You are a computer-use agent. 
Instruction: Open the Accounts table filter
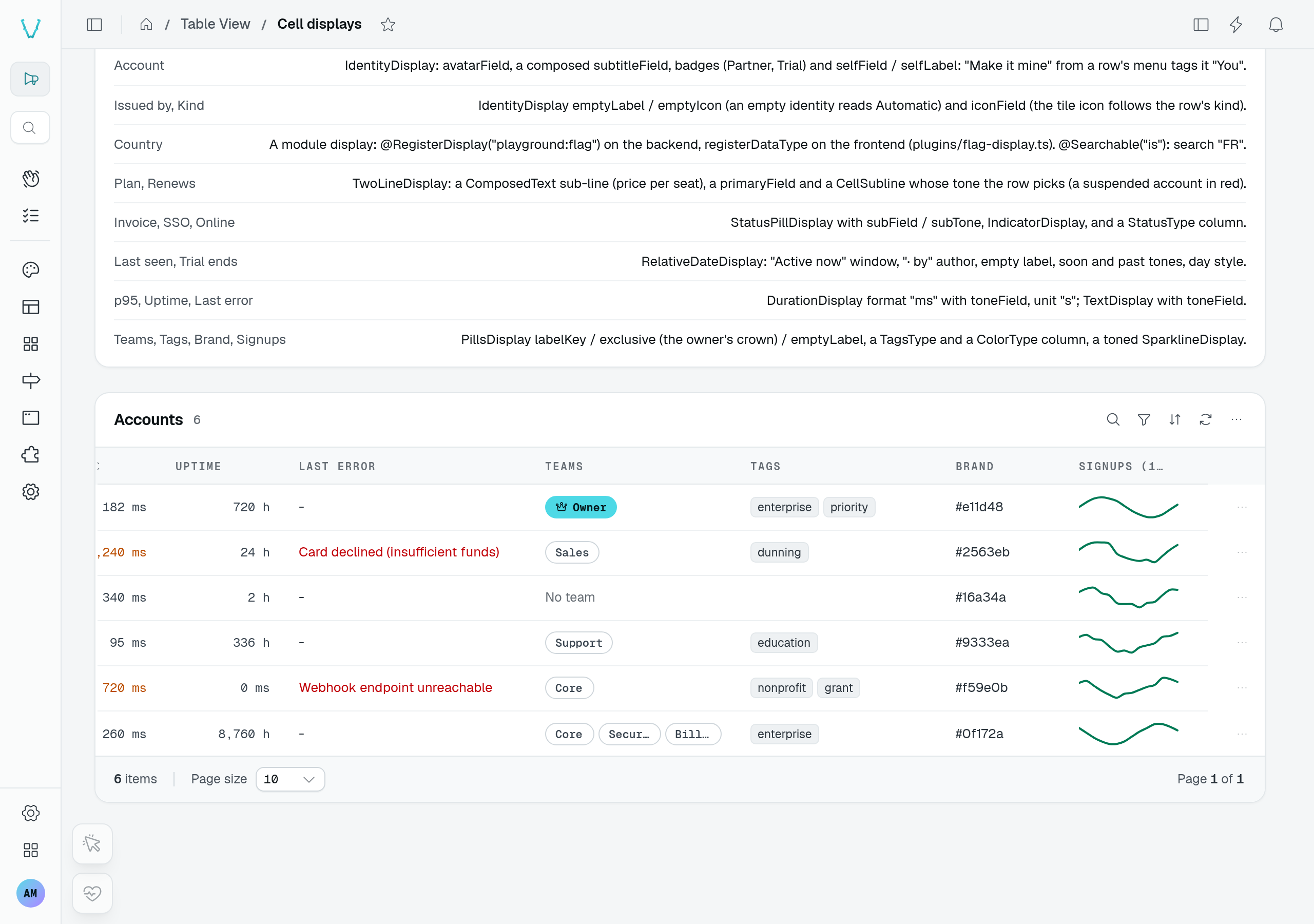[x=1144, y=419]
